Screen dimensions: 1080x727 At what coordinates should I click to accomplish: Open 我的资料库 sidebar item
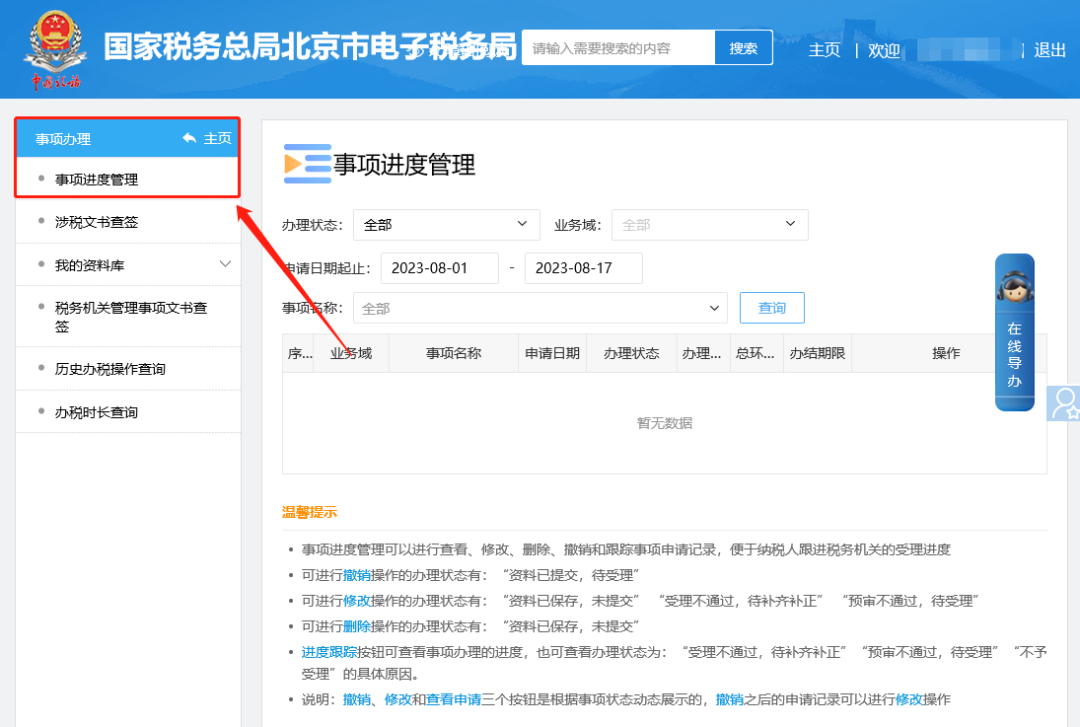point(90,265)
